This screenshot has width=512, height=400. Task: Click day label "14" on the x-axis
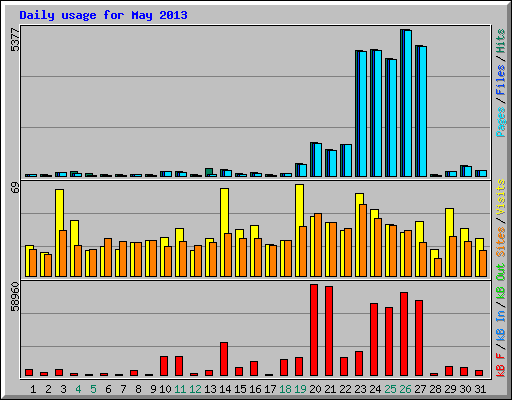coord(225,389)
